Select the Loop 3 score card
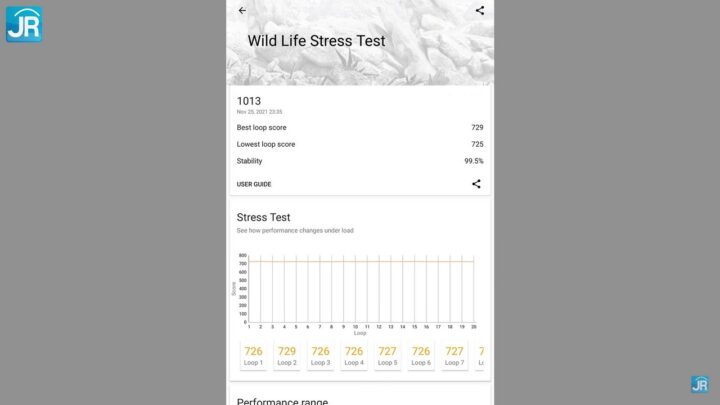The height and width of the screenshot is (405, 720). 321,355
